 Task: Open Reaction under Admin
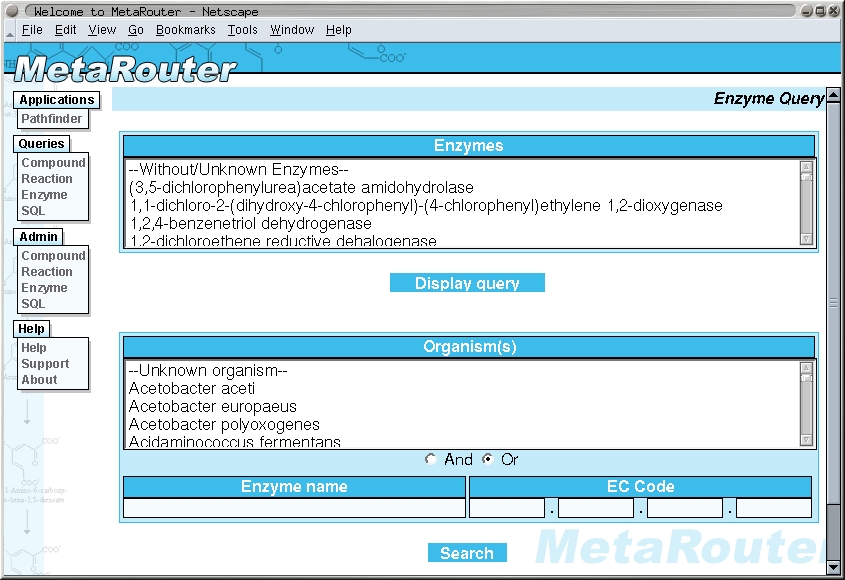[x=47, y=272]
